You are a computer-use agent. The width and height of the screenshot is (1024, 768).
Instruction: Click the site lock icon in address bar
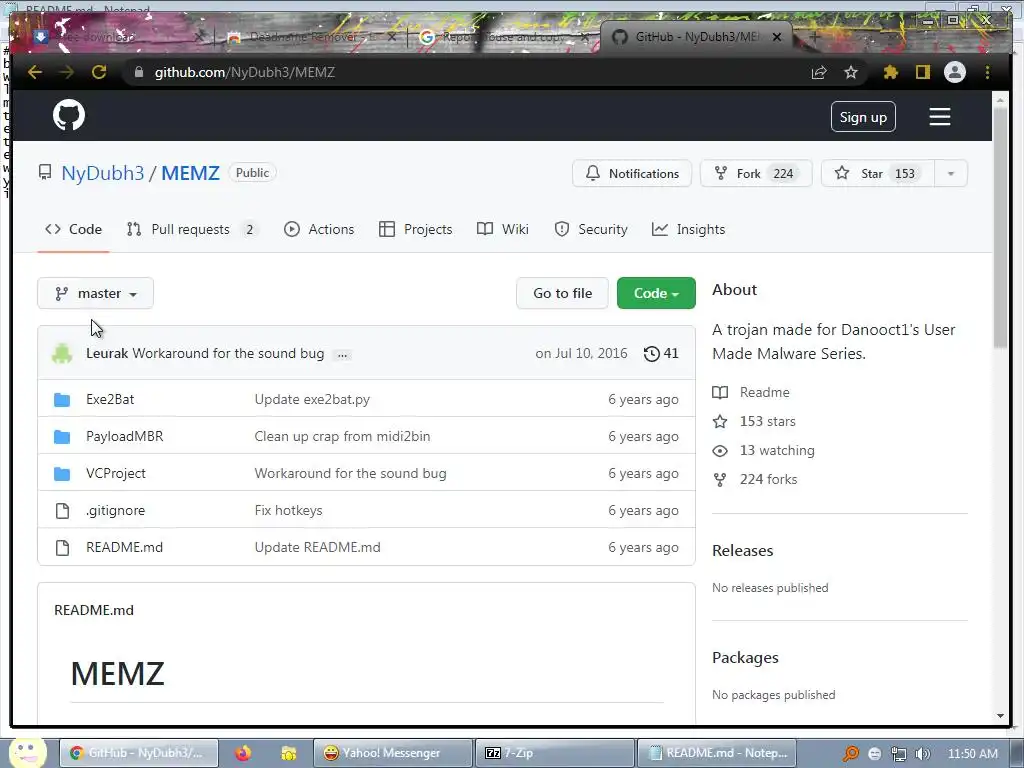[x=138, y=72]
